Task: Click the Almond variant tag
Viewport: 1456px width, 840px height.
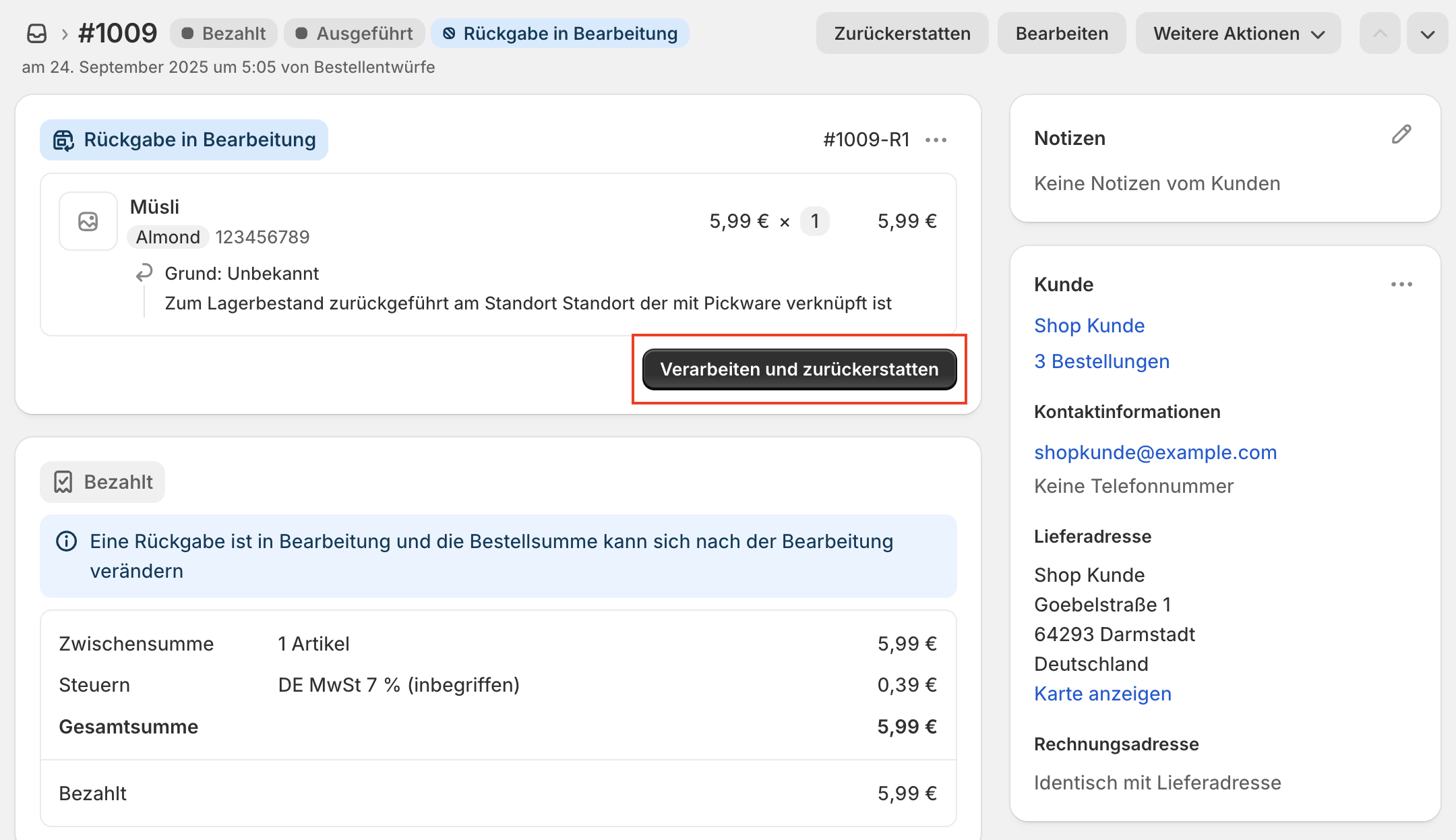Action: pyautogui.click(x=168, y=237)
